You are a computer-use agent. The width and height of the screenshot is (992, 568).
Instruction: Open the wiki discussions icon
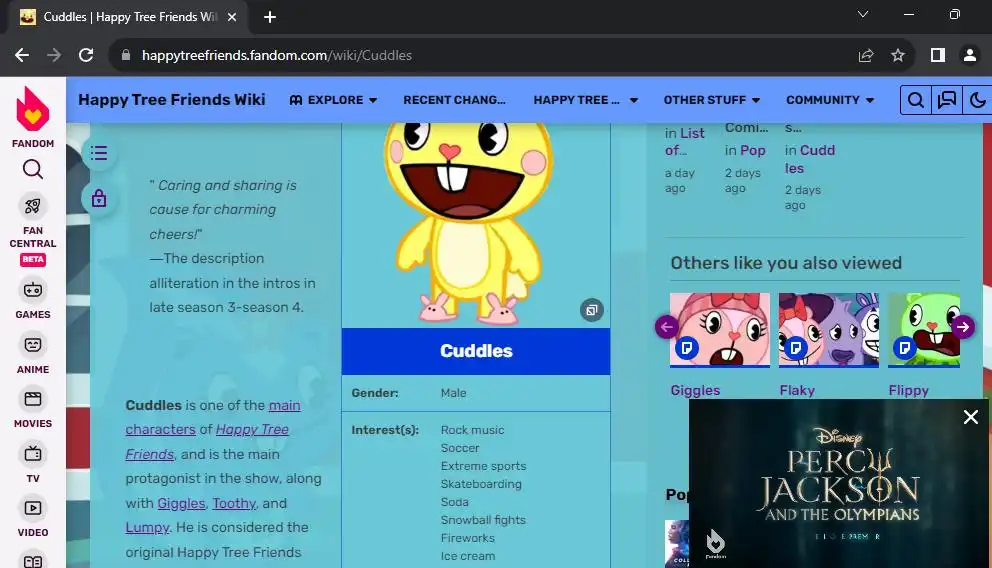[x=946, y=100]
